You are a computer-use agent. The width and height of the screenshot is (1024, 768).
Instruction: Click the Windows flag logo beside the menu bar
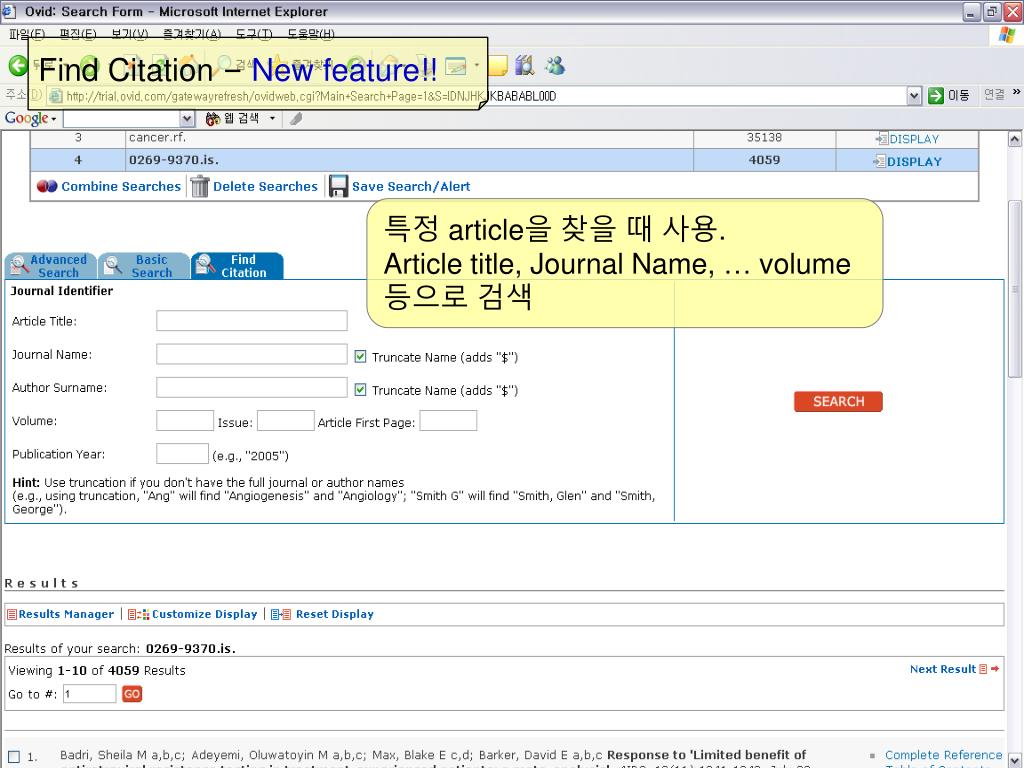[1006, 35]
